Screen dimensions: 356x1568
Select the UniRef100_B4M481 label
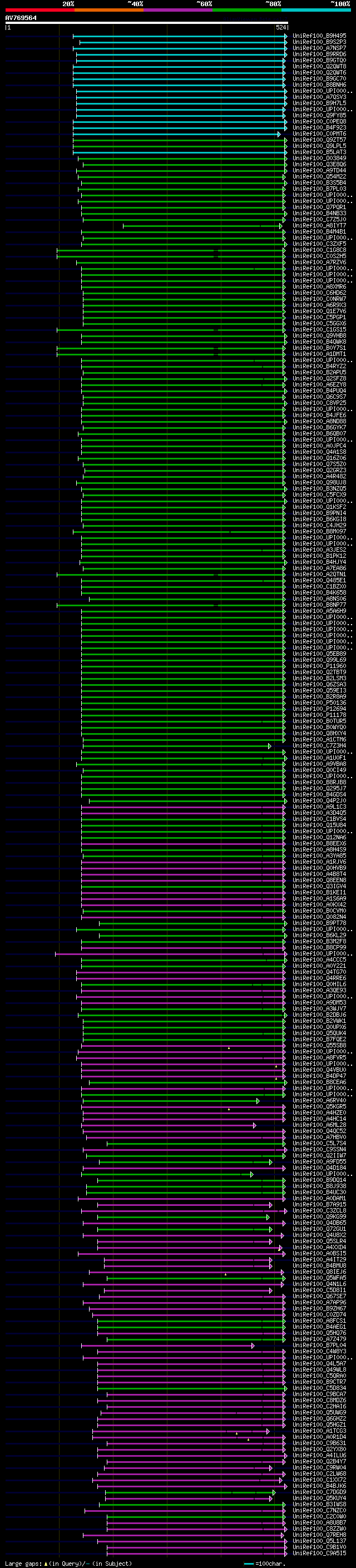tap(319, 232)
